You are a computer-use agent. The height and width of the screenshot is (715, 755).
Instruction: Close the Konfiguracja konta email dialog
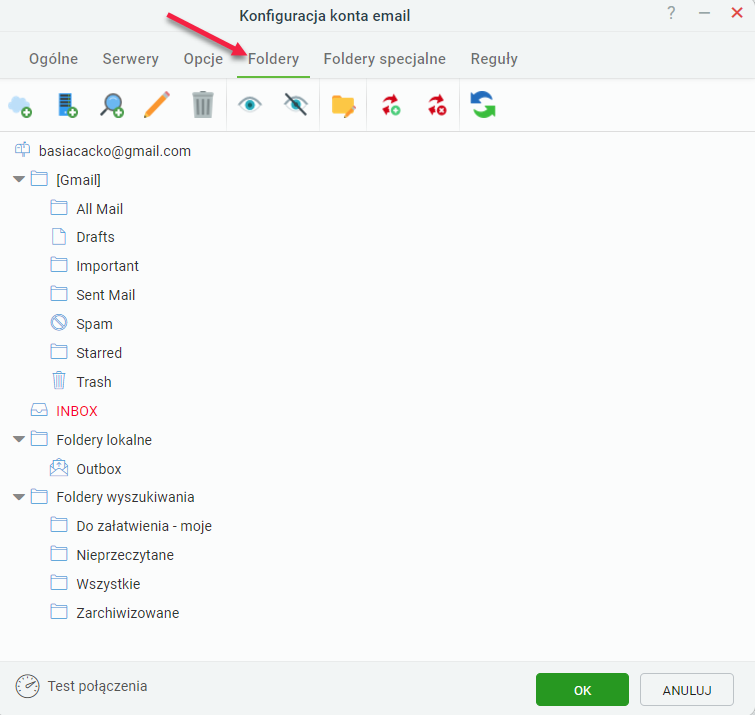737,13
